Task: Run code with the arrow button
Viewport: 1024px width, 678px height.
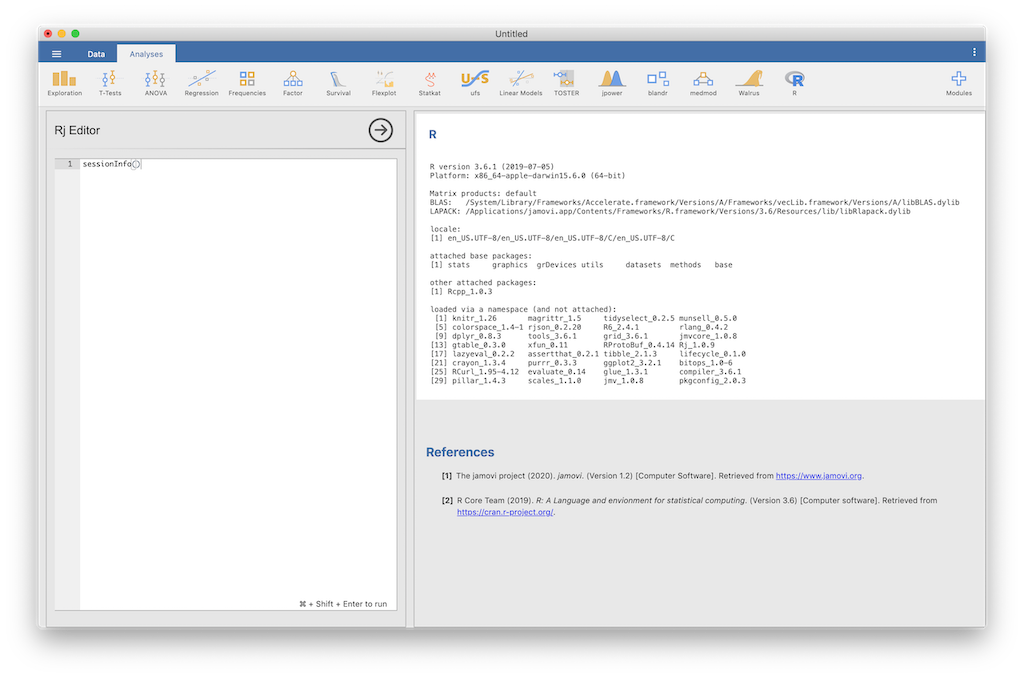Action: (x=381, y=130)
